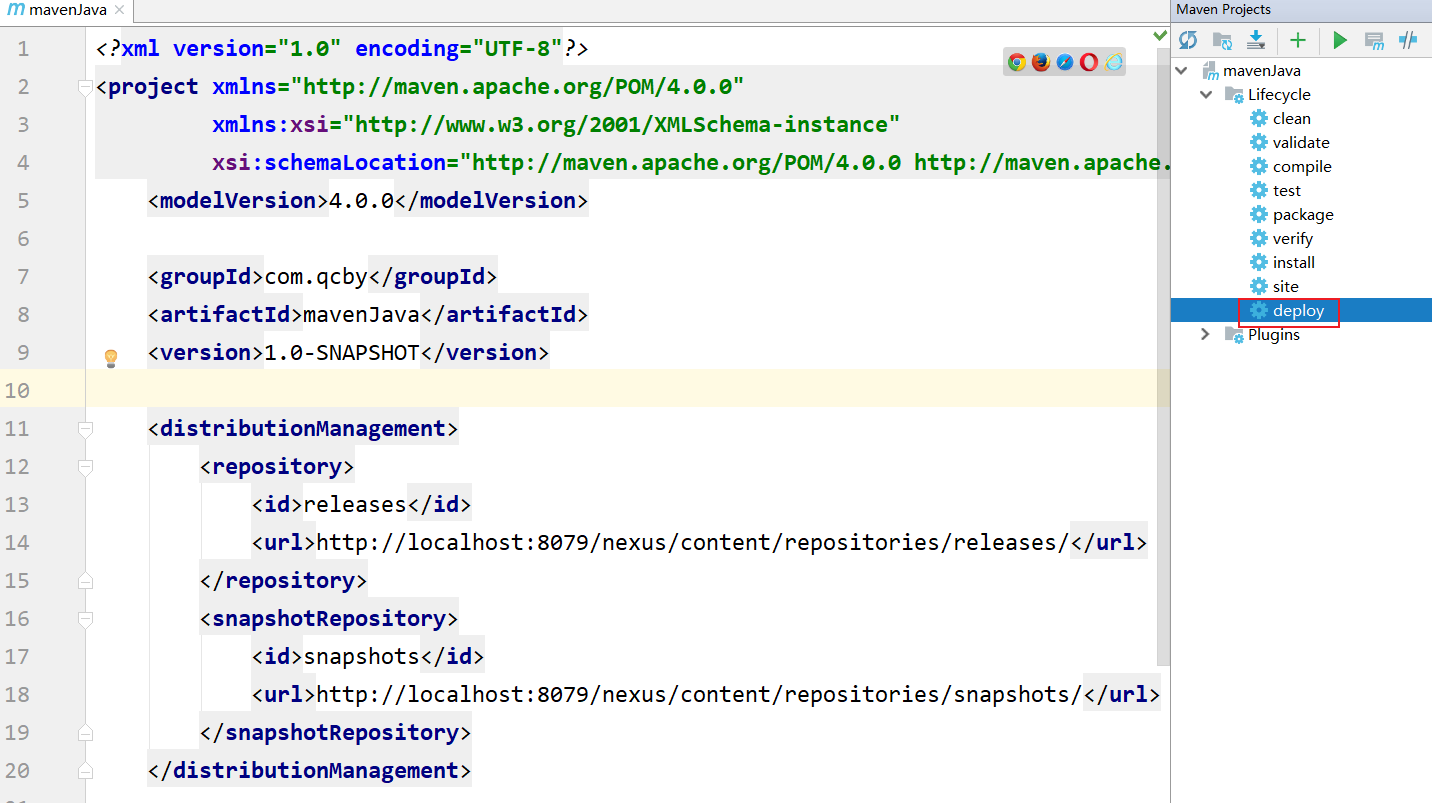Fold repository block at line 12
This screenshot has width=1432, height=803.
pyautogui.click(x=85, y=467)
